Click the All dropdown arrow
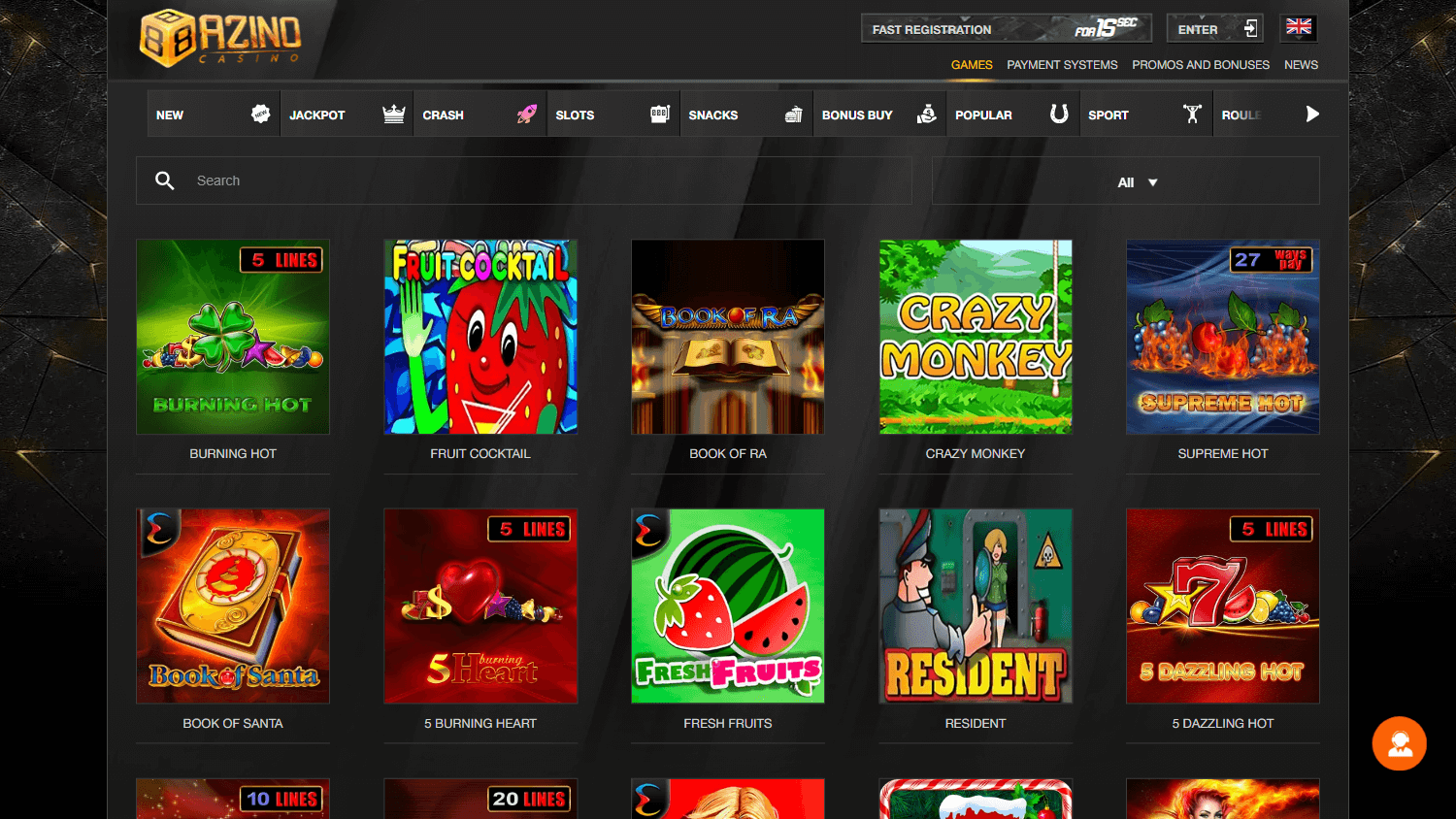This screenshot has width=1456, height=819. 1153,182
